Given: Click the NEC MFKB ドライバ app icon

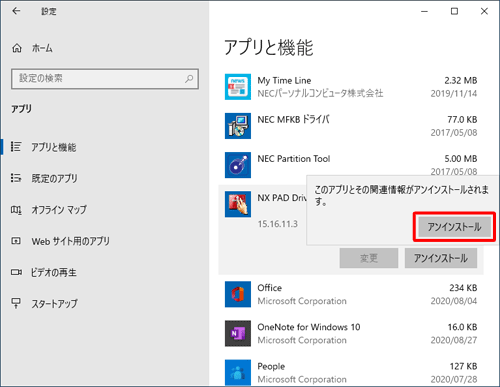Looking at the screenshot, I should 238,126.
